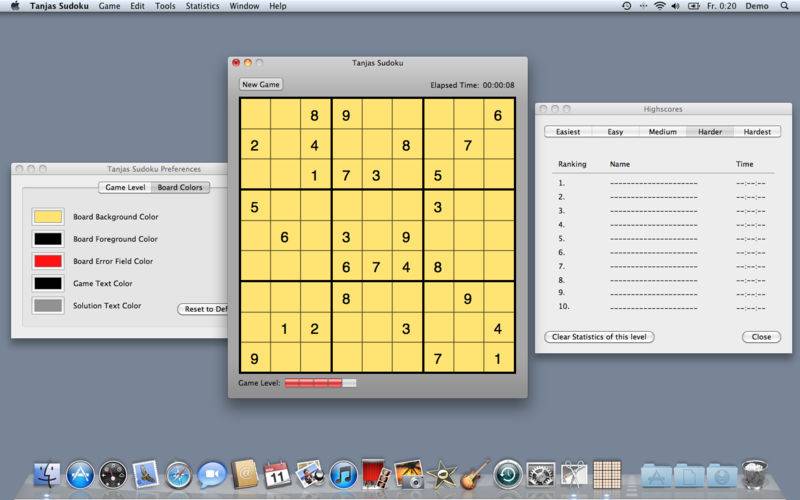Click the Wi-Fi status icon

click(660, 6)
